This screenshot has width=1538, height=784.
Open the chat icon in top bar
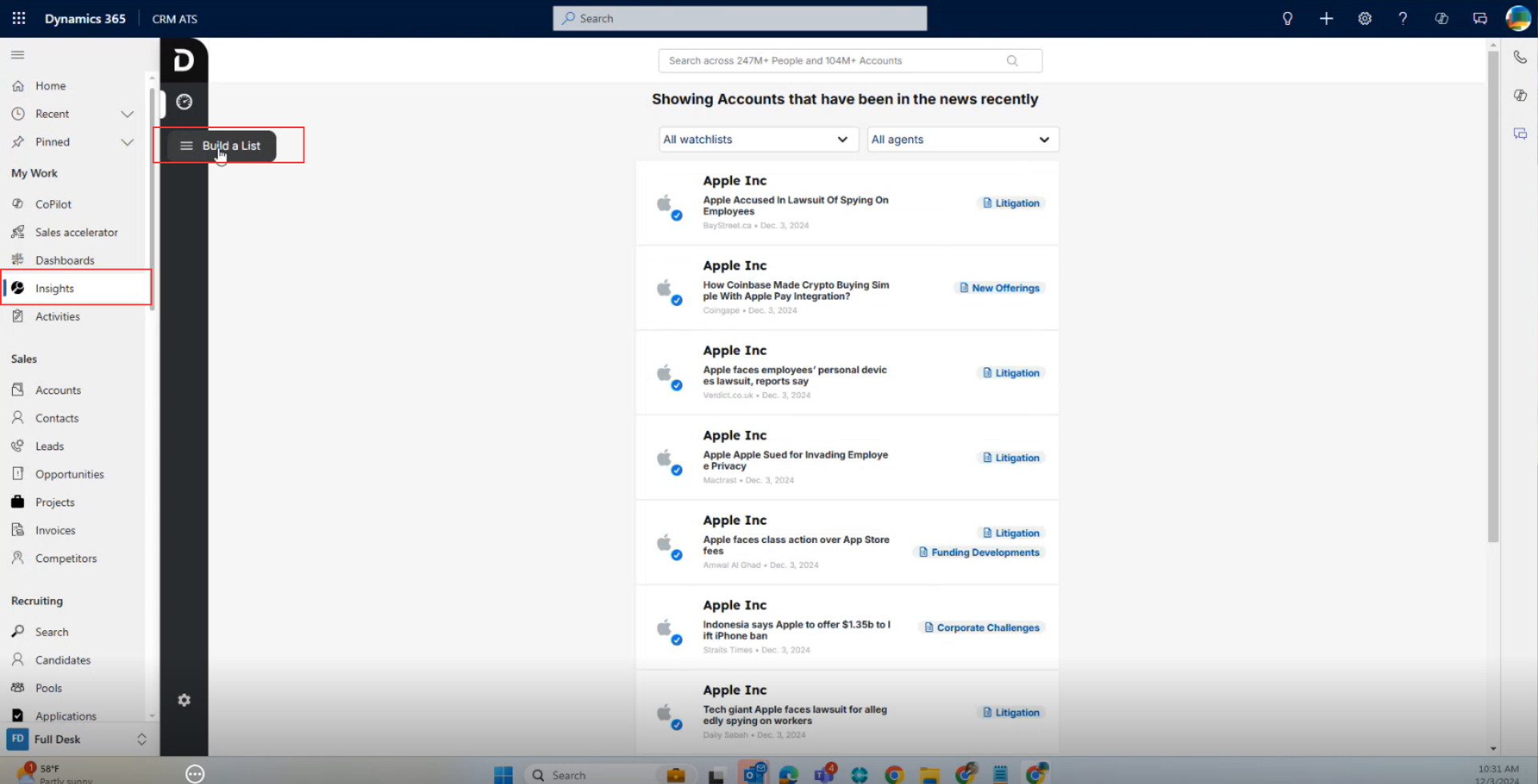[1480, 18]
